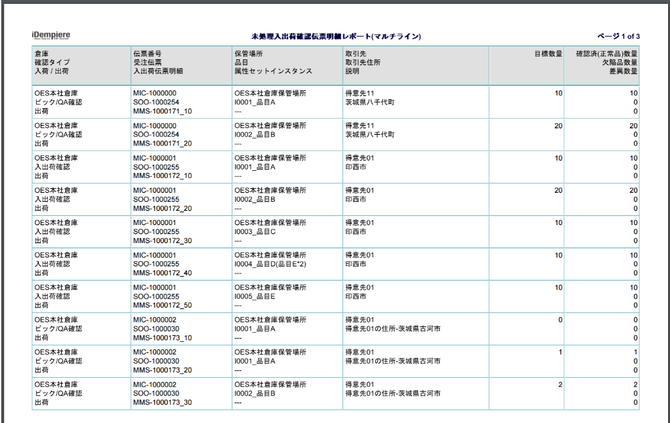Image resolution: width=670 pixels, height=423 pixels.
Task: Click the 伝票番号 header label
Action: [147, 53]
